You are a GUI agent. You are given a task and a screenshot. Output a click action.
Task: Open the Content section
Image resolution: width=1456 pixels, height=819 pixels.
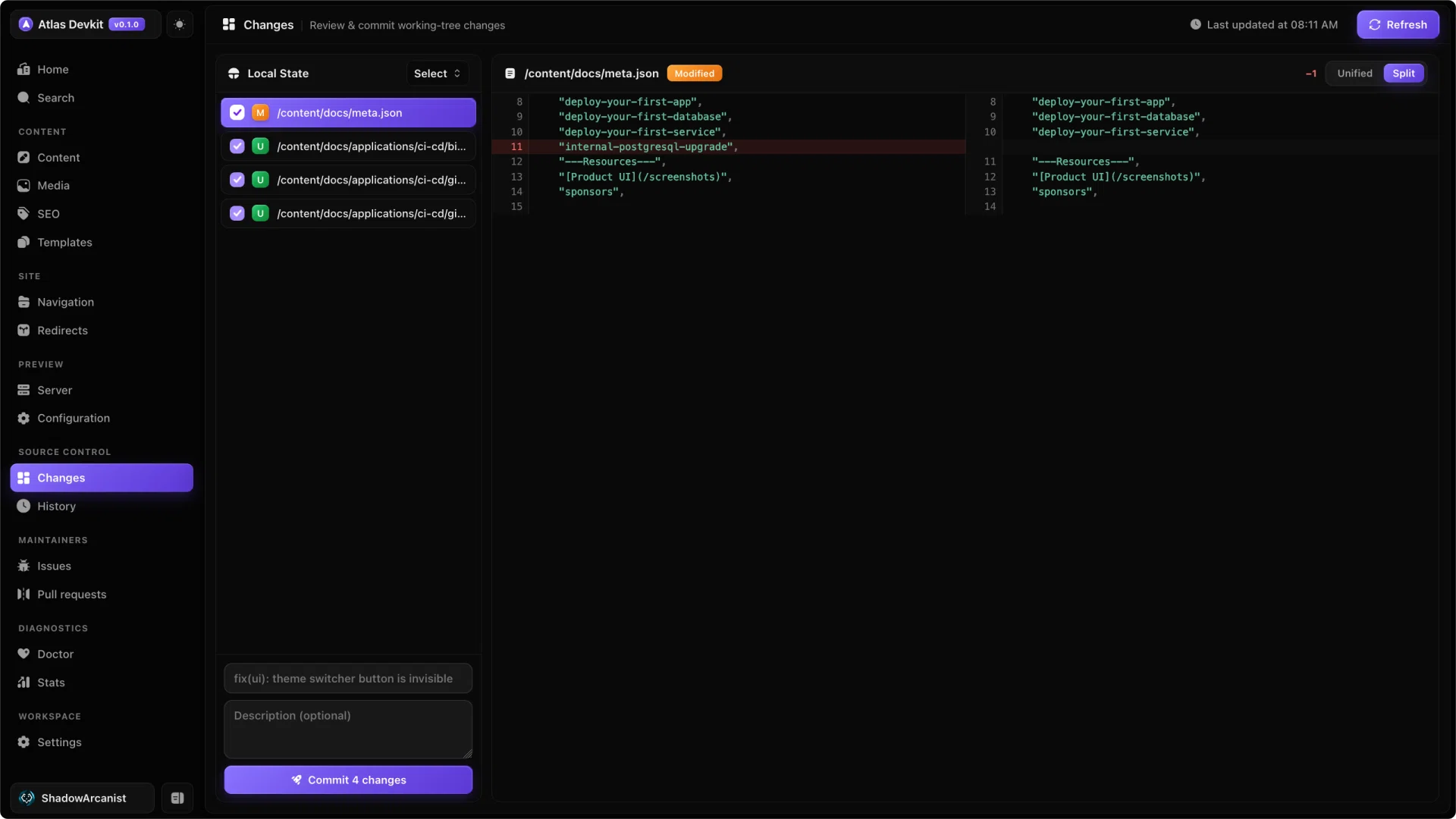pyautogui.click(x=102, y=158)
